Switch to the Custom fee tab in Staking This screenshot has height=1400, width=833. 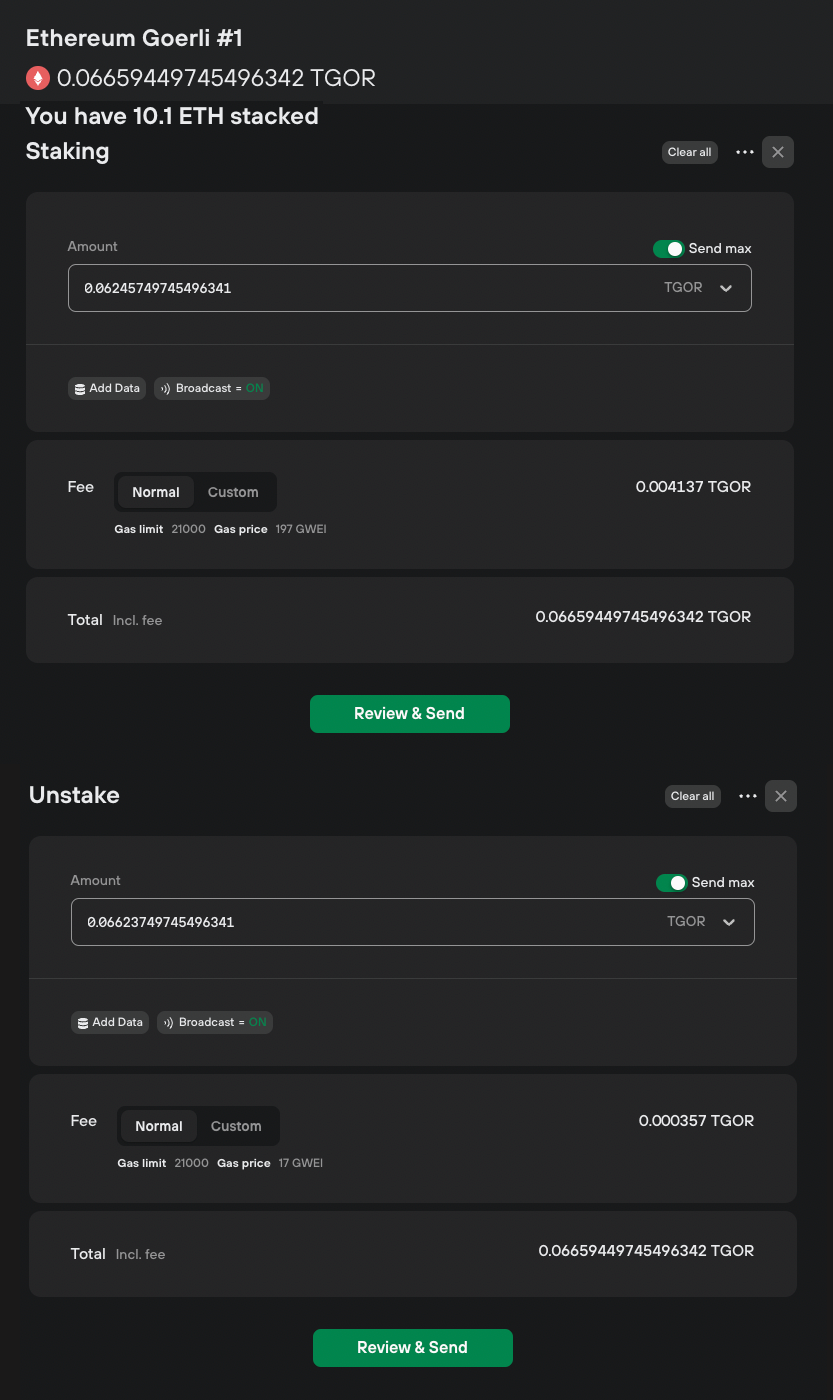click(233, 492)
